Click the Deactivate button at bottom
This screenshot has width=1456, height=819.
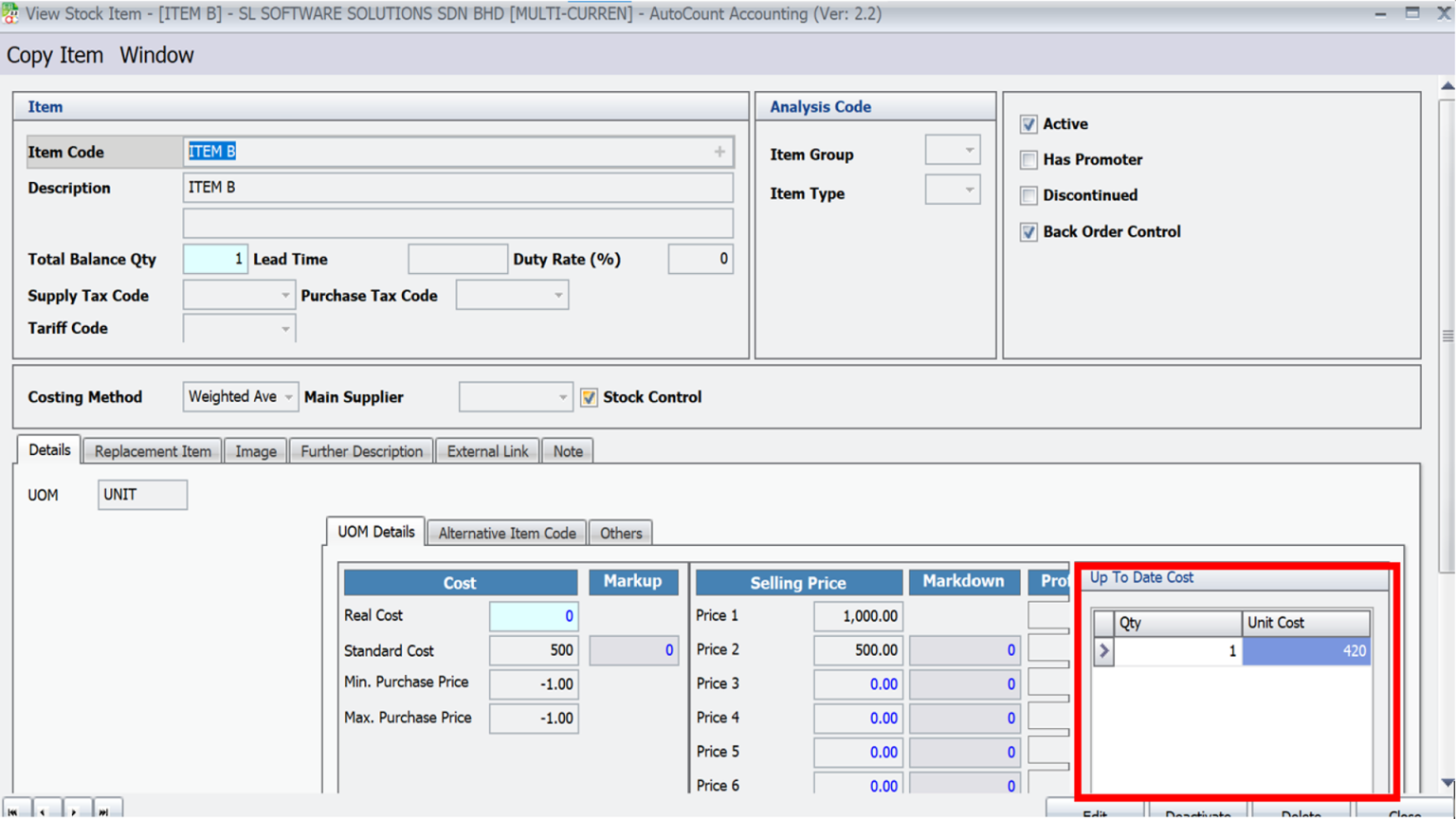1198,811
